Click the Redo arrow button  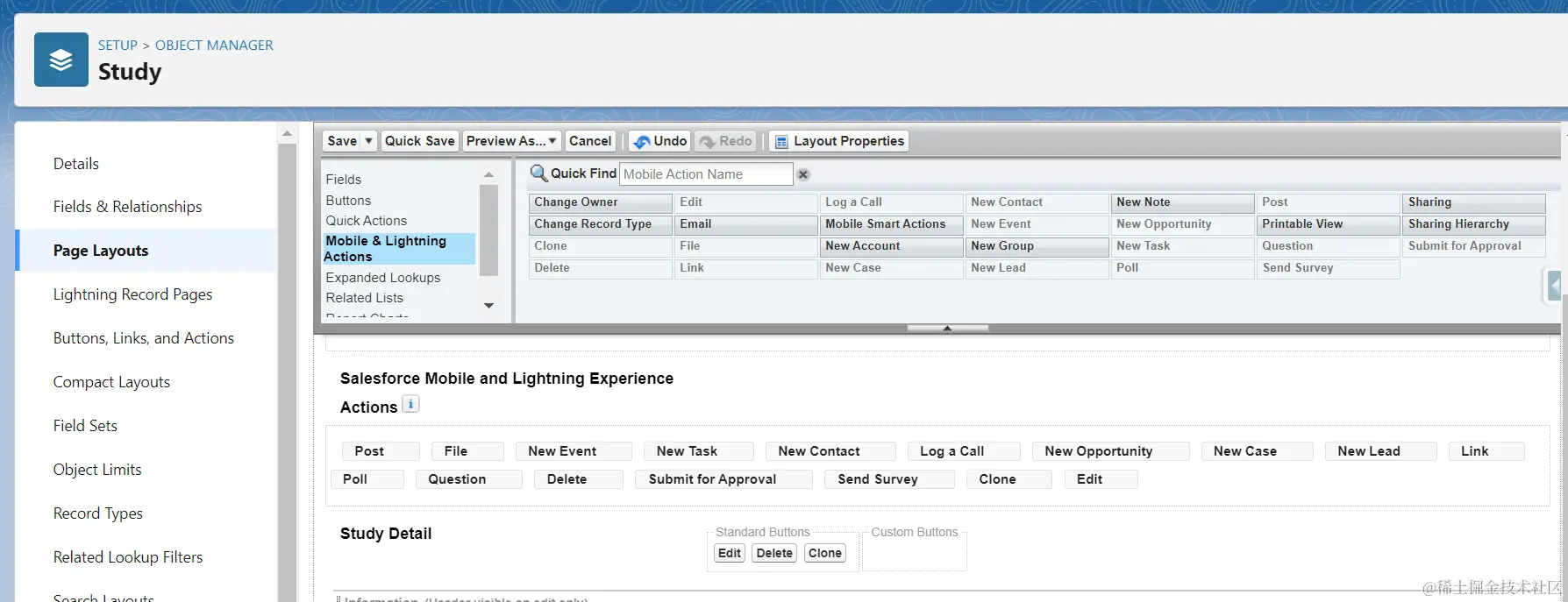tap(725, 141)
